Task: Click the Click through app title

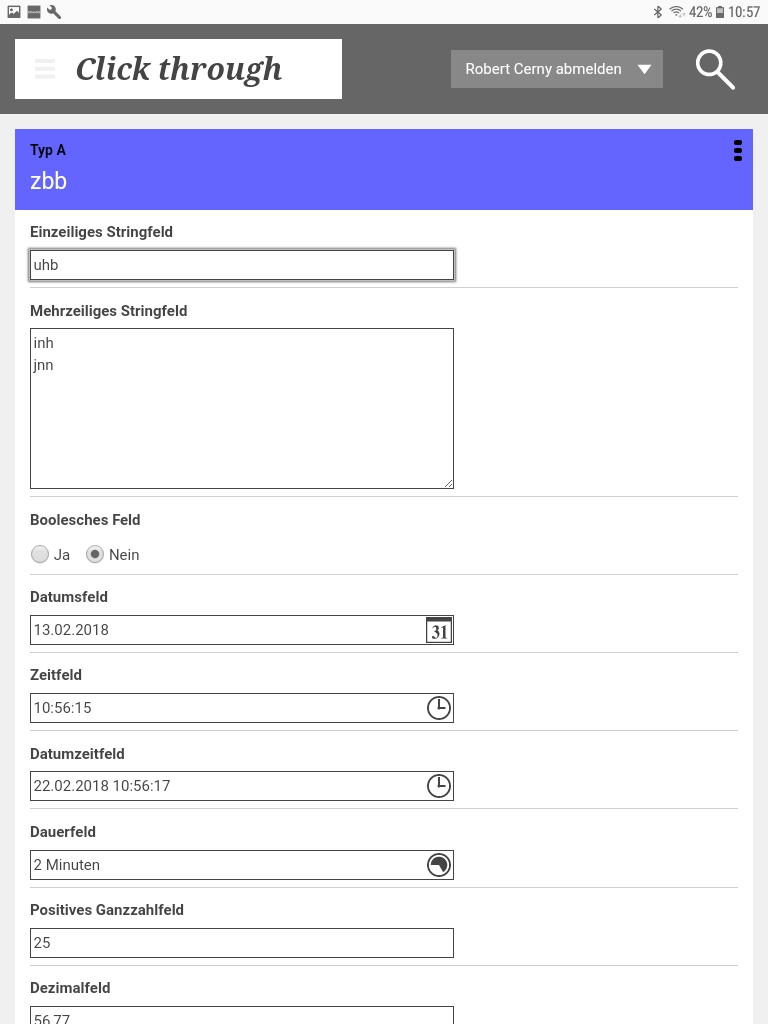Action: coord(179,69)
